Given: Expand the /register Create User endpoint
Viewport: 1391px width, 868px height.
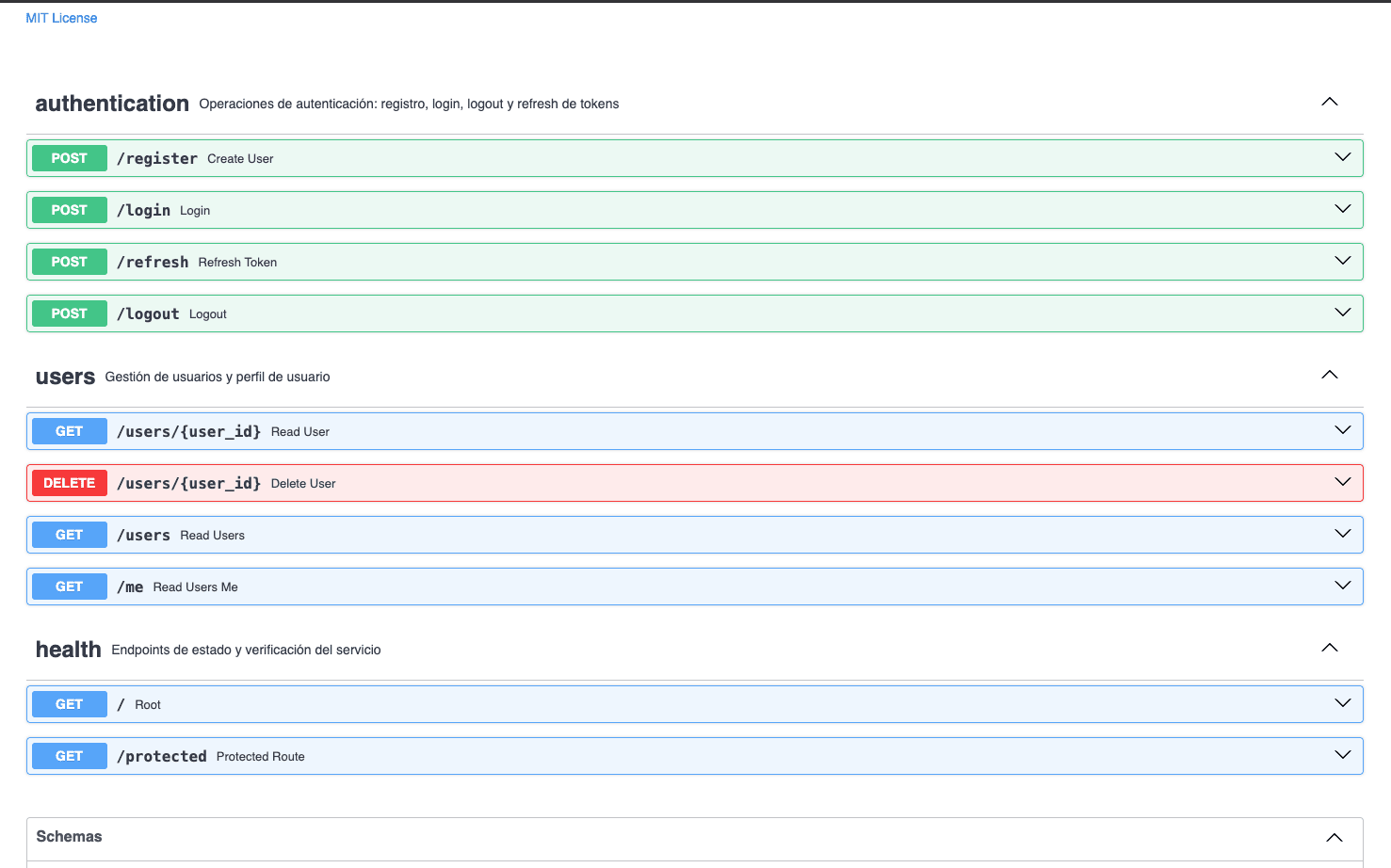Looking at the screenshot, I should click(1342, 157).
